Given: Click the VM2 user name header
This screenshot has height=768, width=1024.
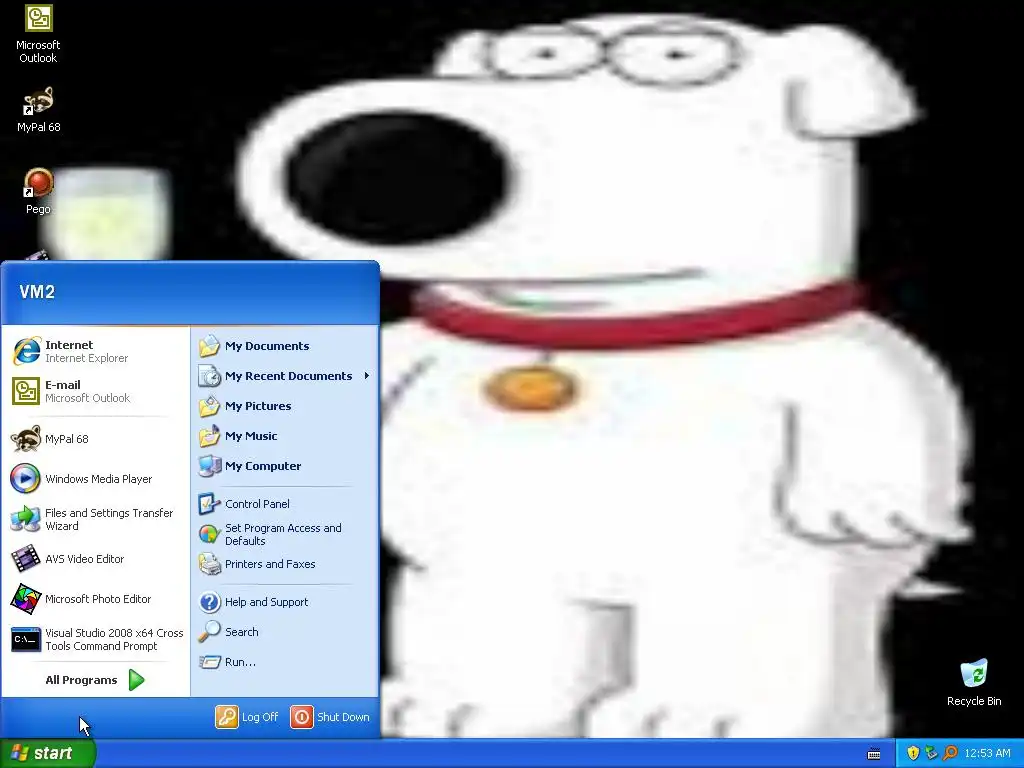Looking at the screenshot, I should (x=37, y=292).
